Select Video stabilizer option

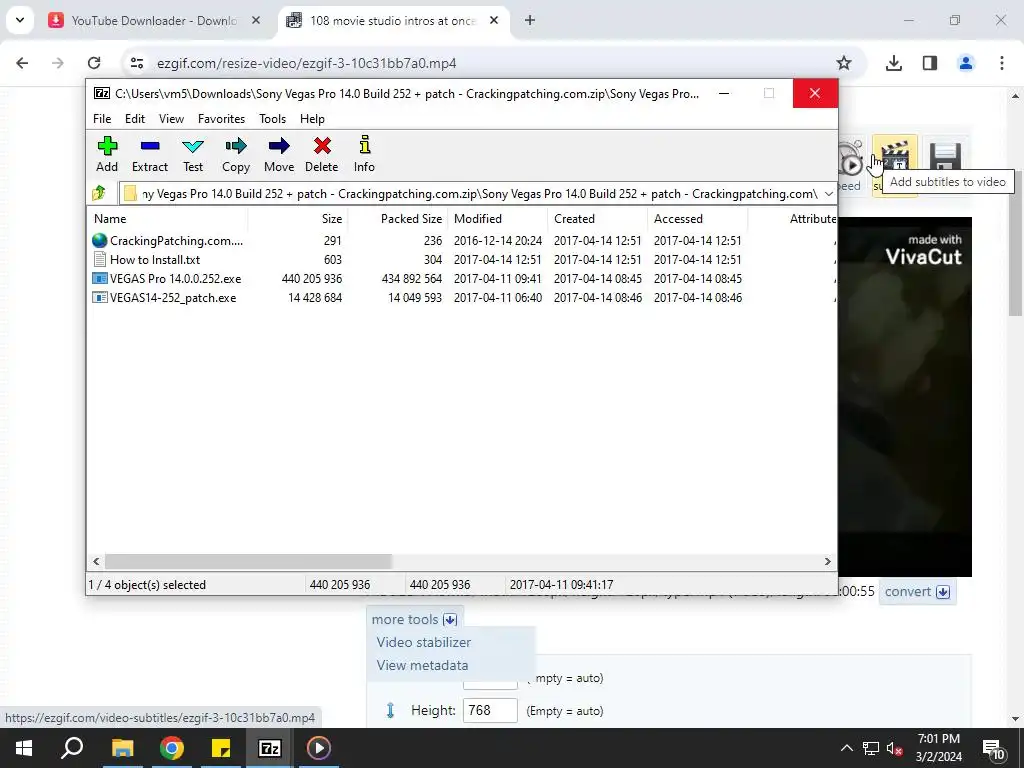click(424, 642)
